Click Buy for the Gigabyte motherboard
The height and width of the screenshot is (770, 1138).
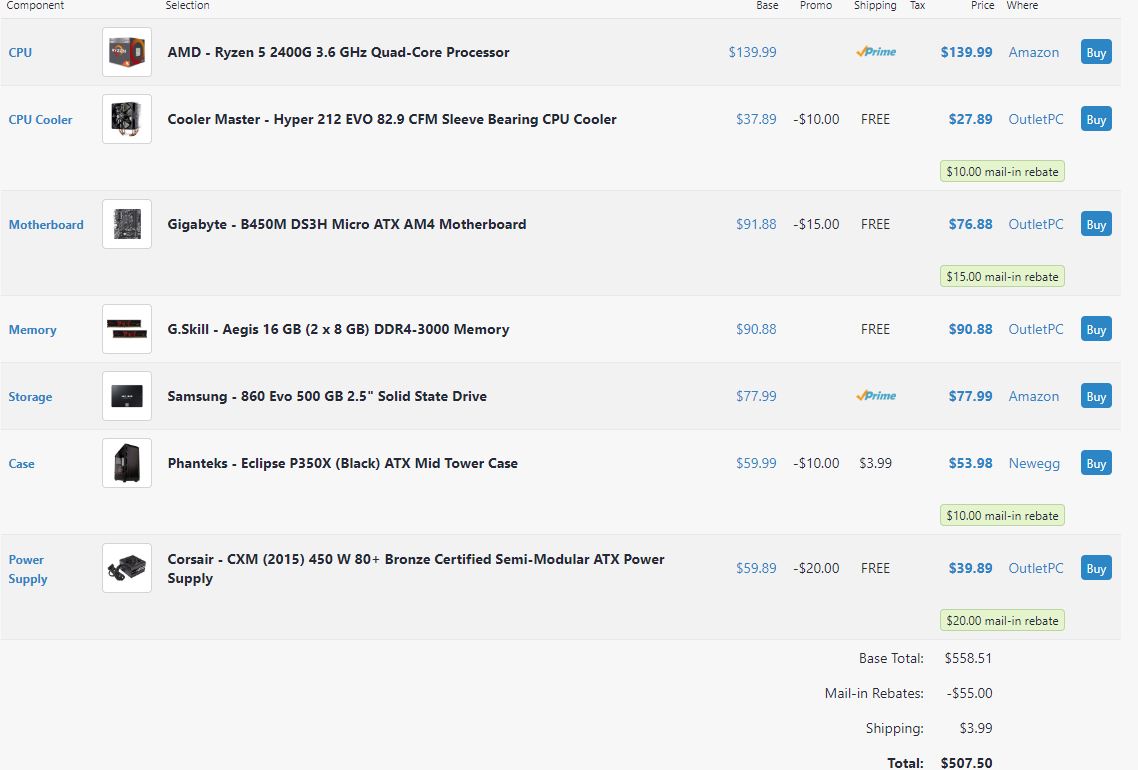coord(1096,224)
